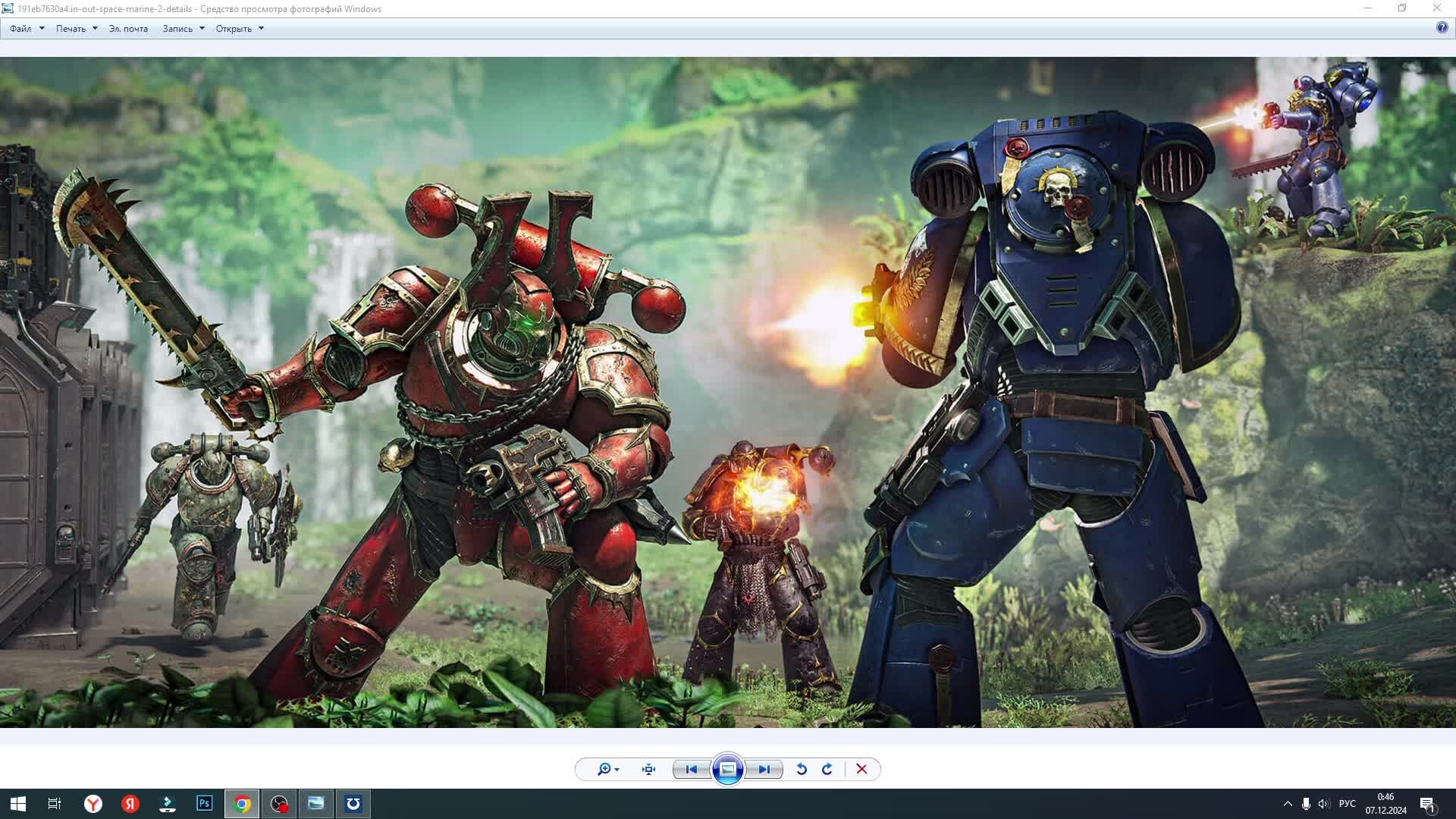Toggle mute on the volume tray icon
Screen dimensions: 1456x819
1324,803
